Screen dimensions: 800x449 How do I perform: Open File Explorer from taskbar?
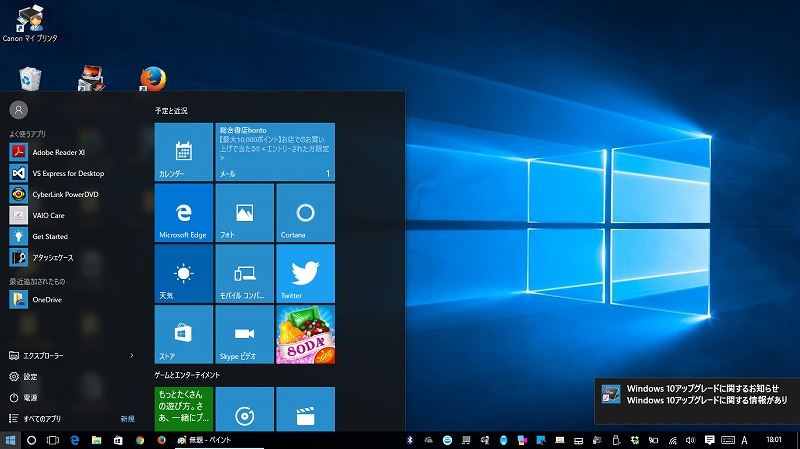[96, 440]
